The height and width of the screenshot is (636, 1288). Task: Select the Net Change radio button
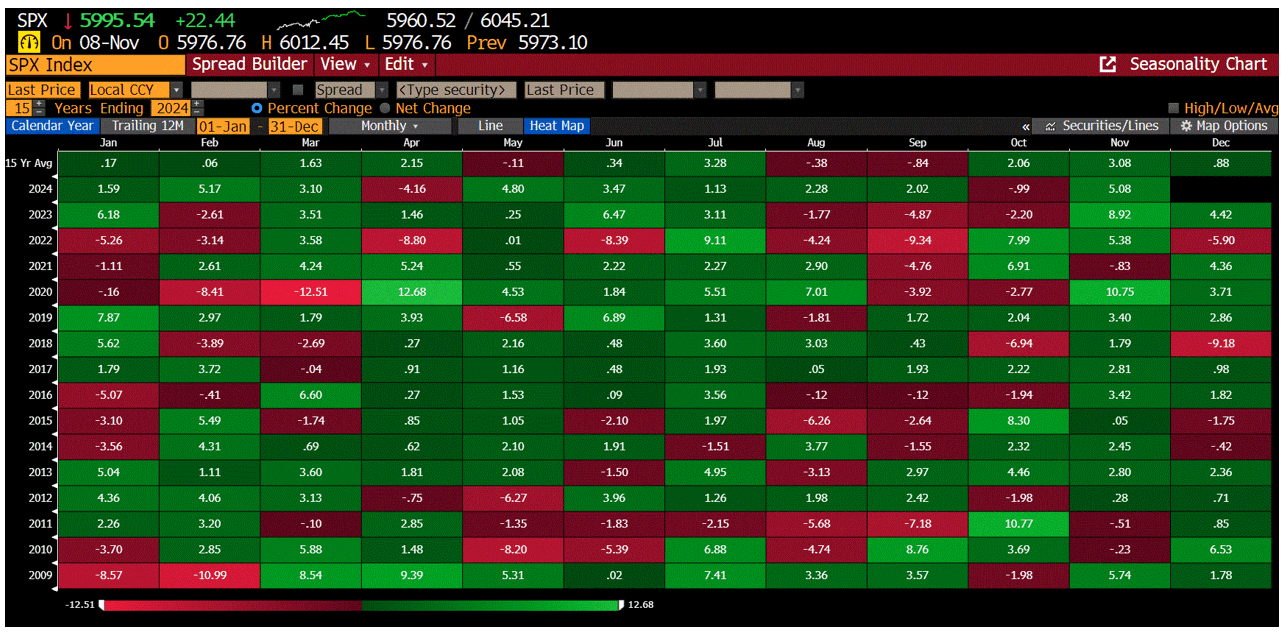pyautogui.click(x=385, y=108)
